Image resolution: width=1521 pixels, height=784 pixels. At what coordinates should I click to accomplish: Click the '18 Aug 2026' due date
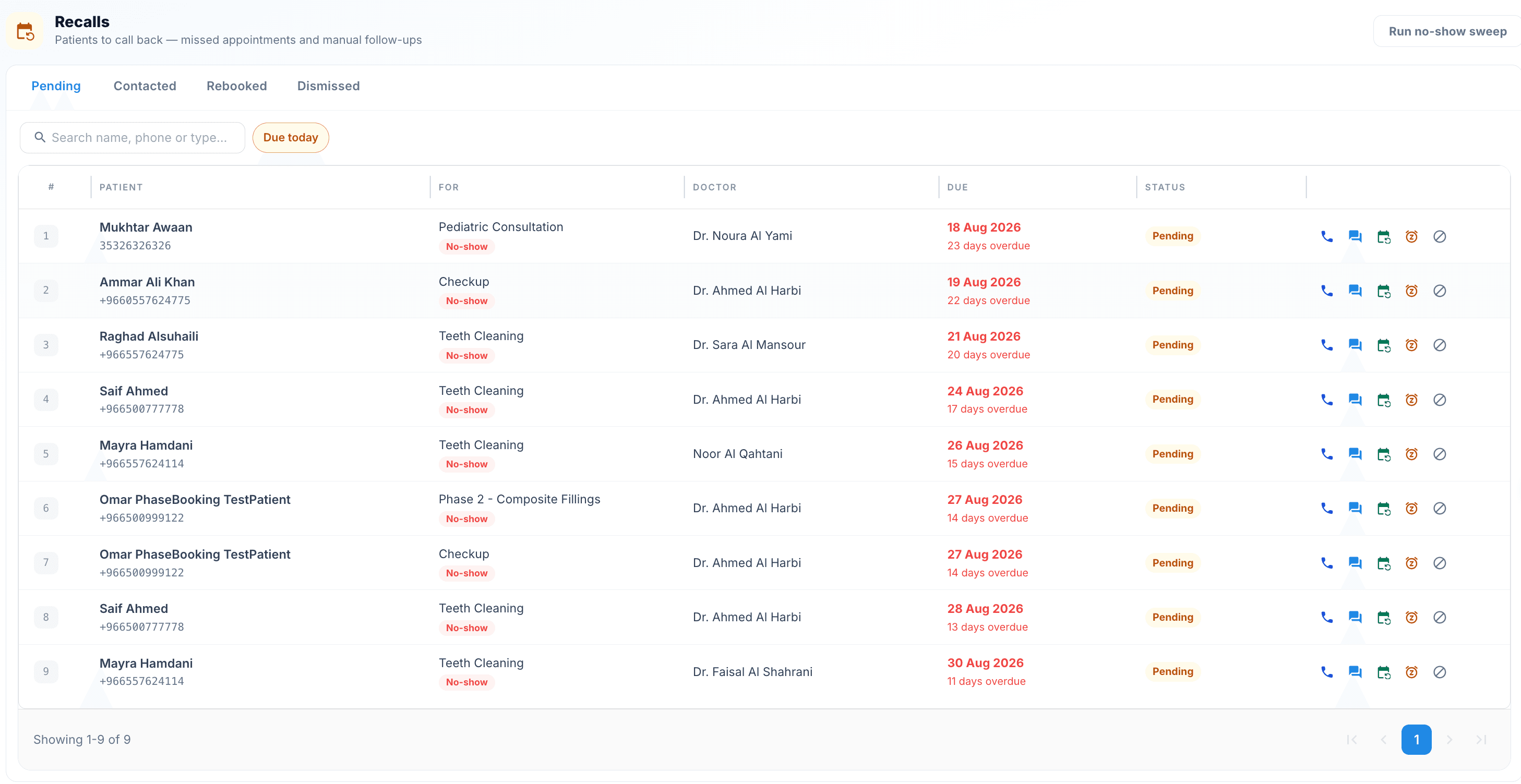[x=984, y=227]
